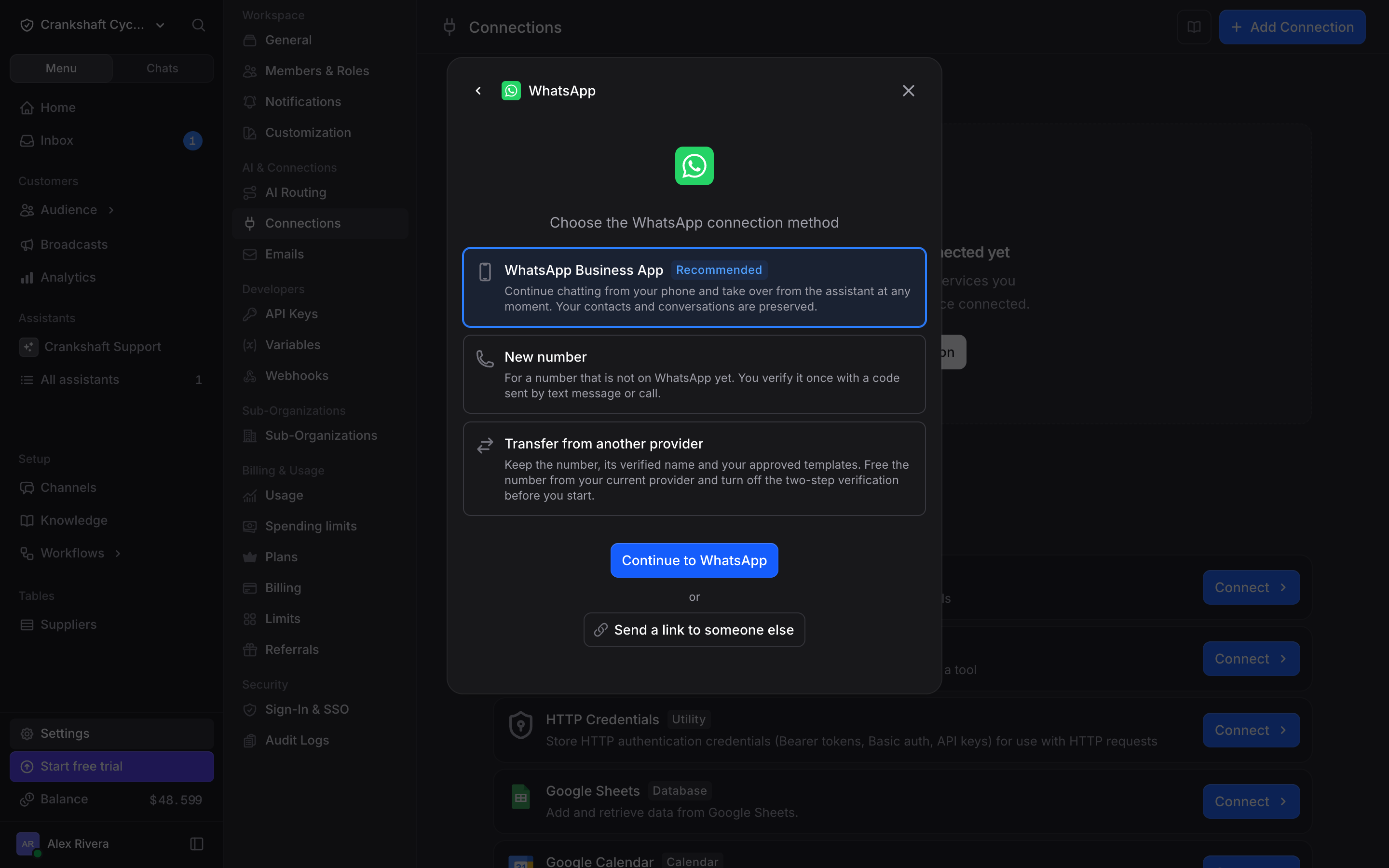Send a link to someone else
The height and width of the screenshot is (868, 1389).
(694, 630)
